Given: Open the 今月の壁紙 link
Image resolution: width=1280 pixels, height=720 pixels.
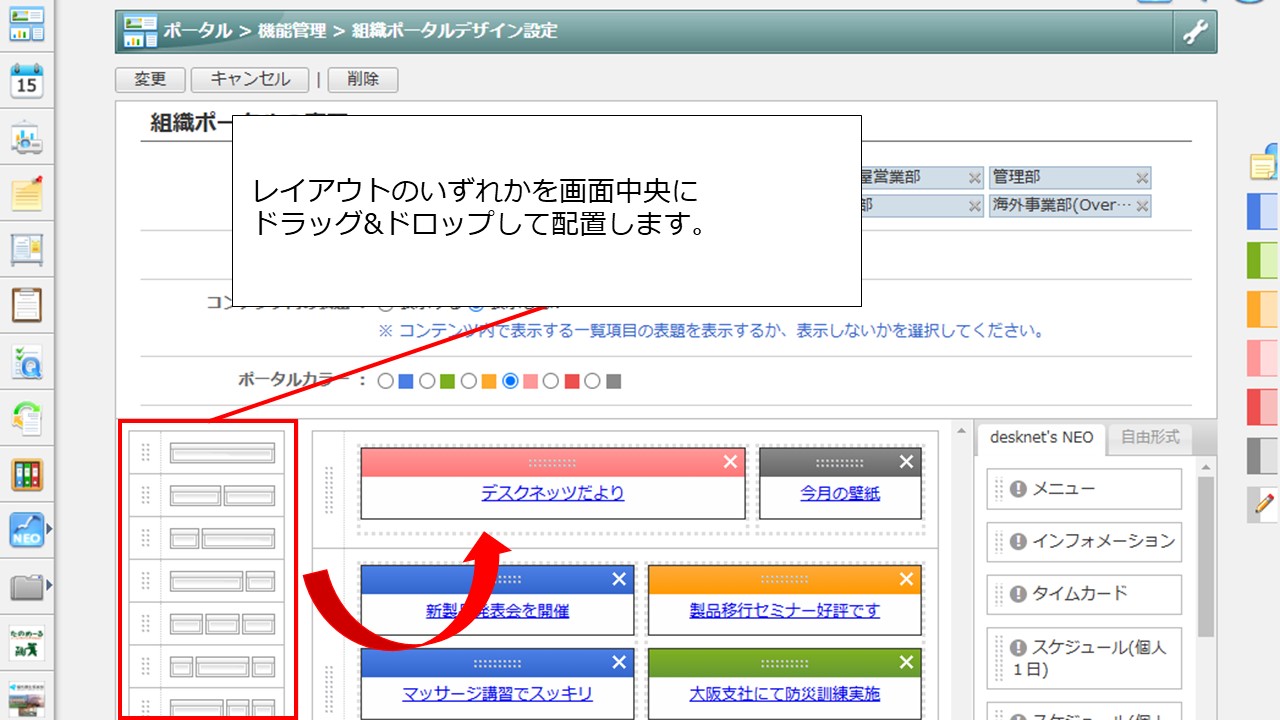Looking at the screenshot, I should [x=839, y=493].
